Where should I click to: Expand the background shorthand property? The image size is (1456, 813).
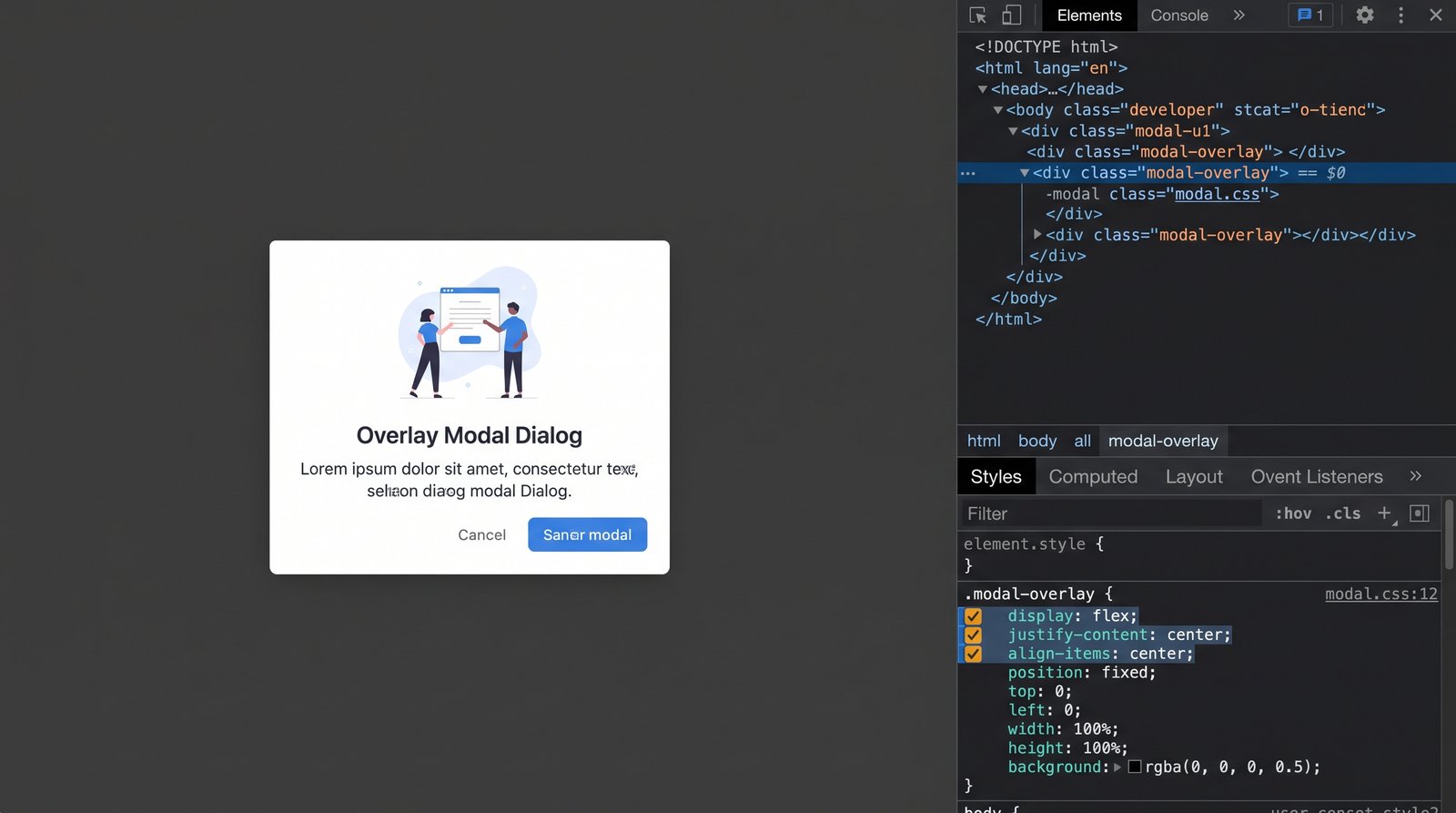(x=1117, y=767)
